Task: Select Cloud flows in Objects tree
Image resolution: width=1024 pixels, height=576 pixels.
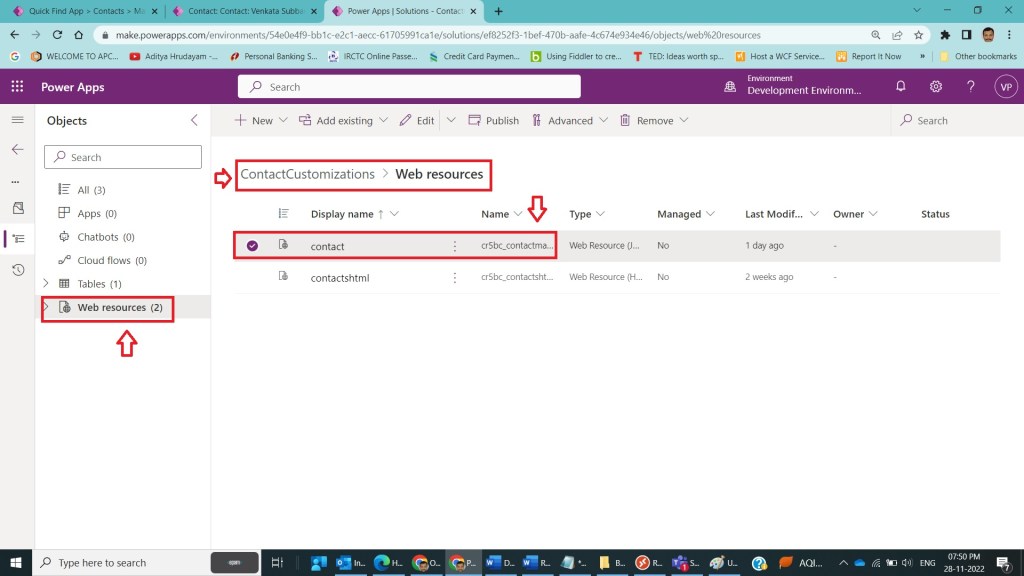Action: click(111, 260)
